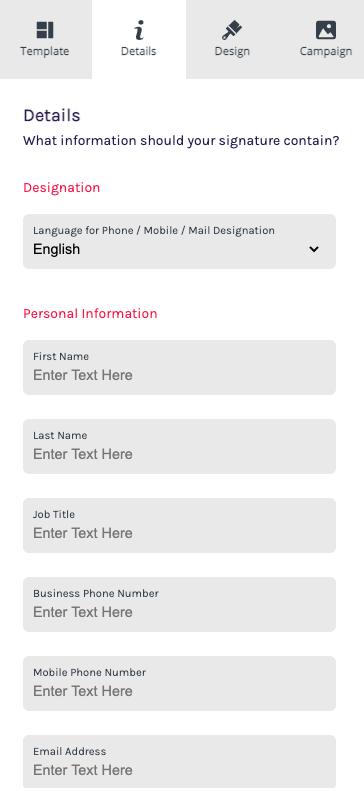
Task: Click the Template layout grid icon
Action: tap(45, 30)
